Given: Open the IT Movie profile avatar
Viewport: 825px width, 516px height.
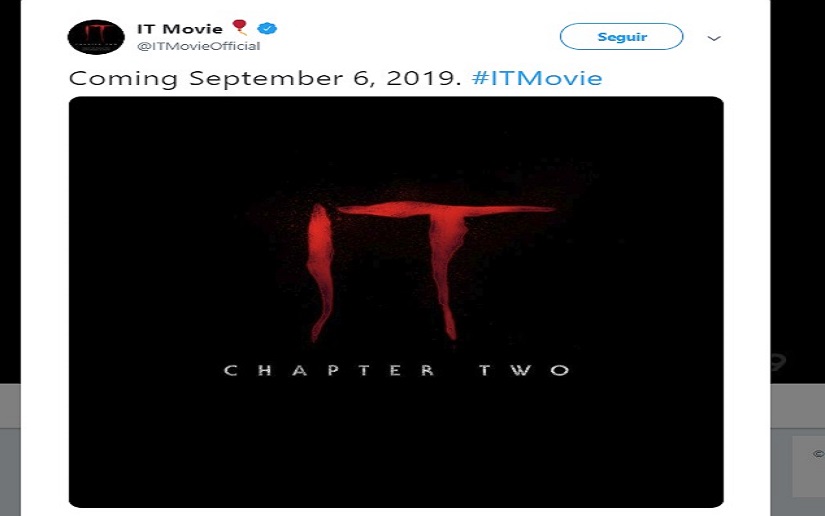Looking at the screenshot, I should [x=96, y=37].
